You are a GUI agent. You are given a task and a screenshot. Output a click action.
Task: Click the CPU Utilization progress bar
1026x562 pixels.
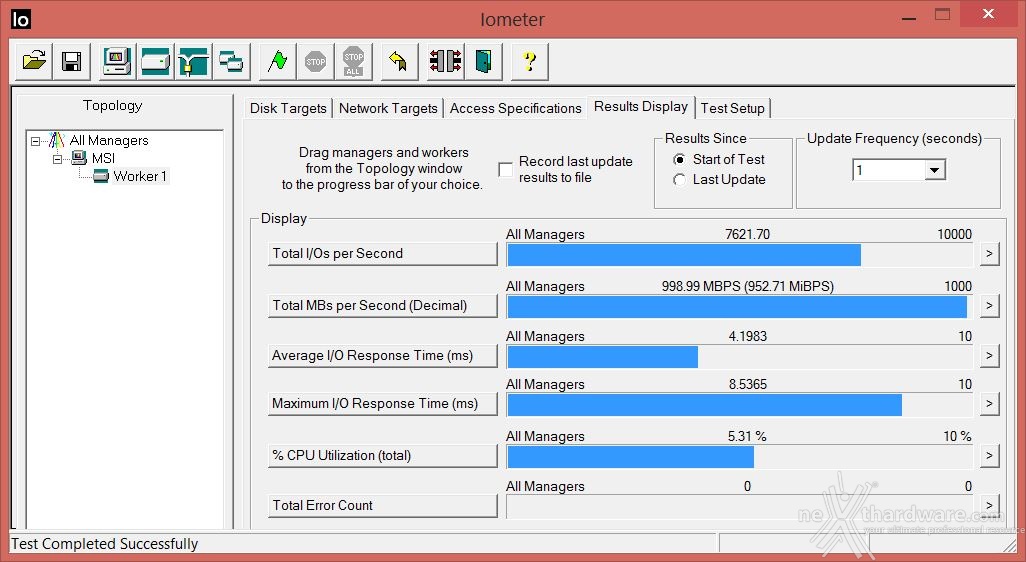(740, 457)
